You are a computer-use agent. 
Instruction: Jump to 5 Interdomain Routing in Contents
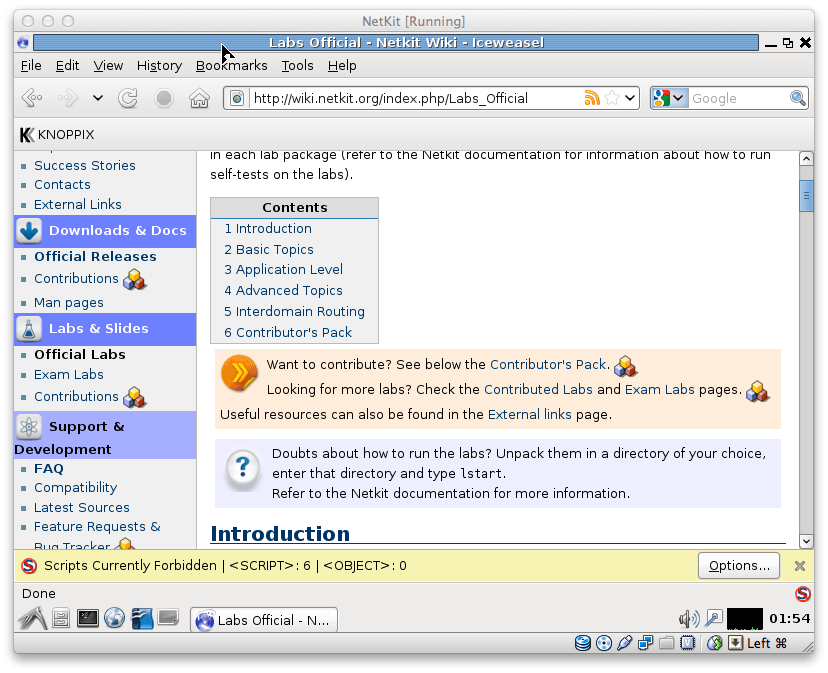point(294,311)
